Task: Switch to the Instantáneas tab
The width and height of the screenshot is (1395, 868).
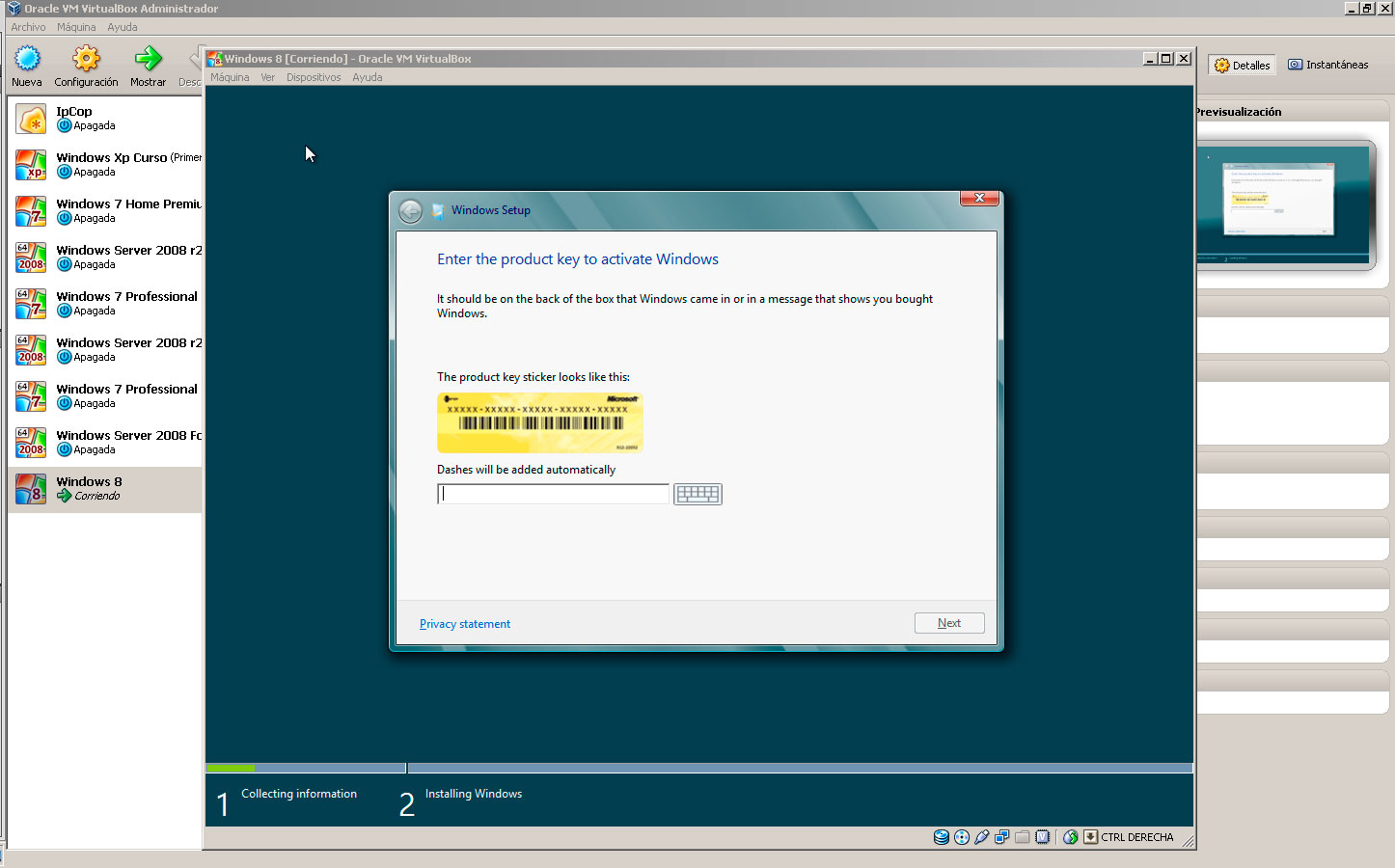Action: 1328,65
